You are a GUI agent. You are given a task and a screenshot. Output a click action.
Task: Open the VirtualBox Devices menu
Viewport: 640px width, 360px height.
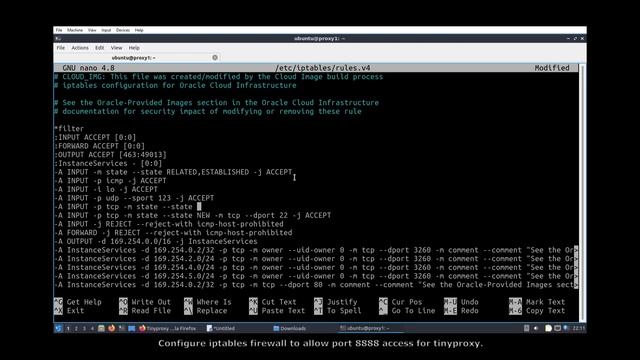pyautogui.click(x=123, y=30)
